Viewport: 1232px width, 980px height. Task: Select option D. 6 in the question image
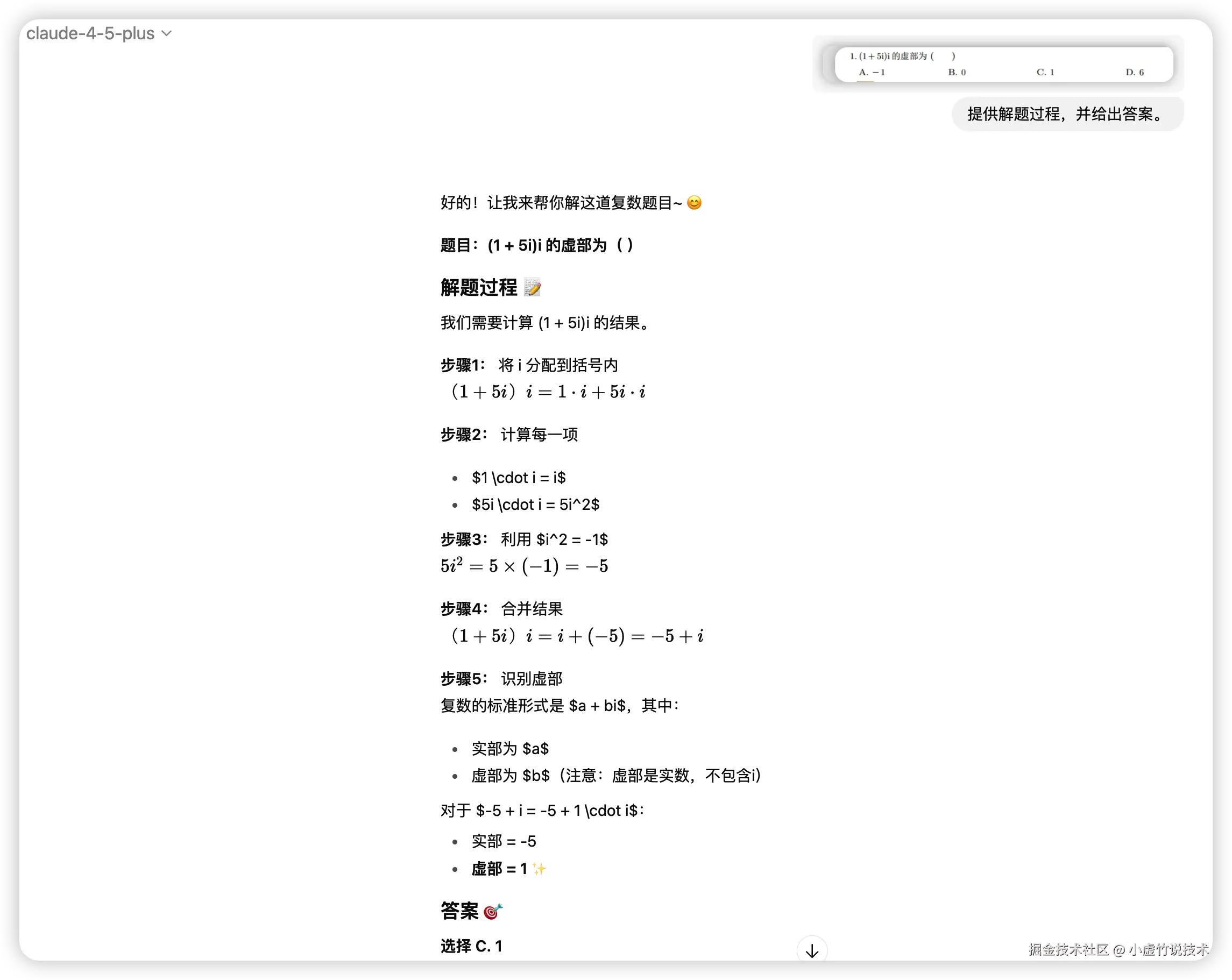click(x=1134, y=72)
